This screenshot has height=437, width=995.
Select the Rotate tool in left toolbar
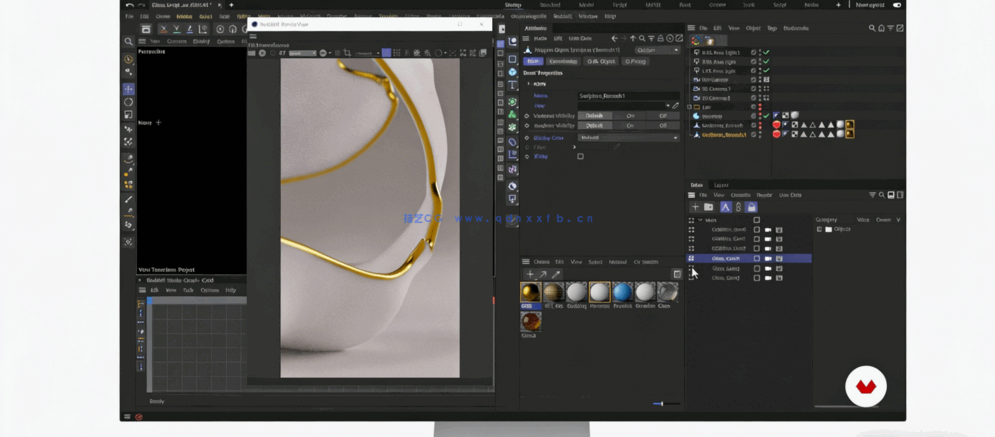click(x=129, y=102)
